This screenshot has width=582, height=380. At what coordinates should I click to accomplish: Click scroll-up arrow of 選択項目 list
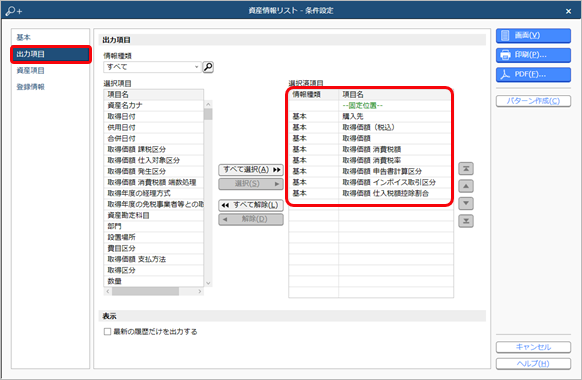click(208, 104)
